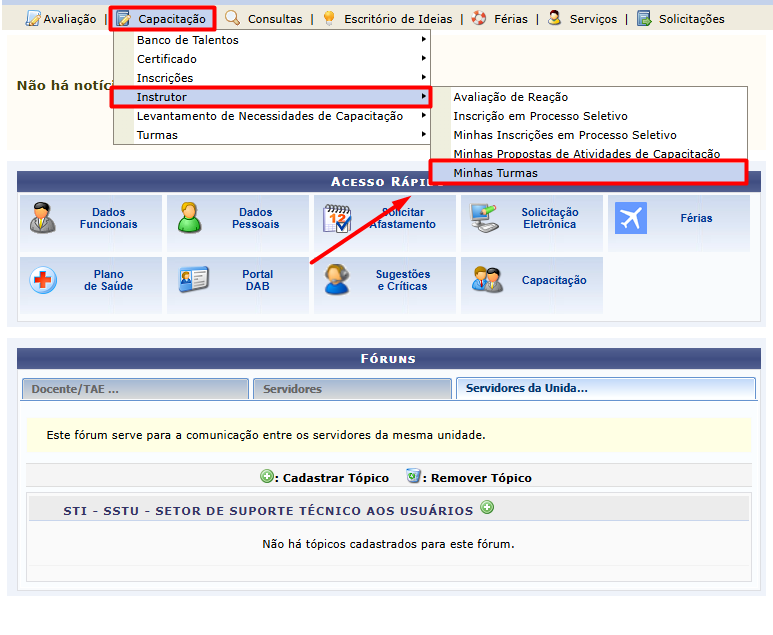773x635 pixels.
Task: Click the Consultas magnifier icon
Action: pyautogui.click(x=232, y=18)
